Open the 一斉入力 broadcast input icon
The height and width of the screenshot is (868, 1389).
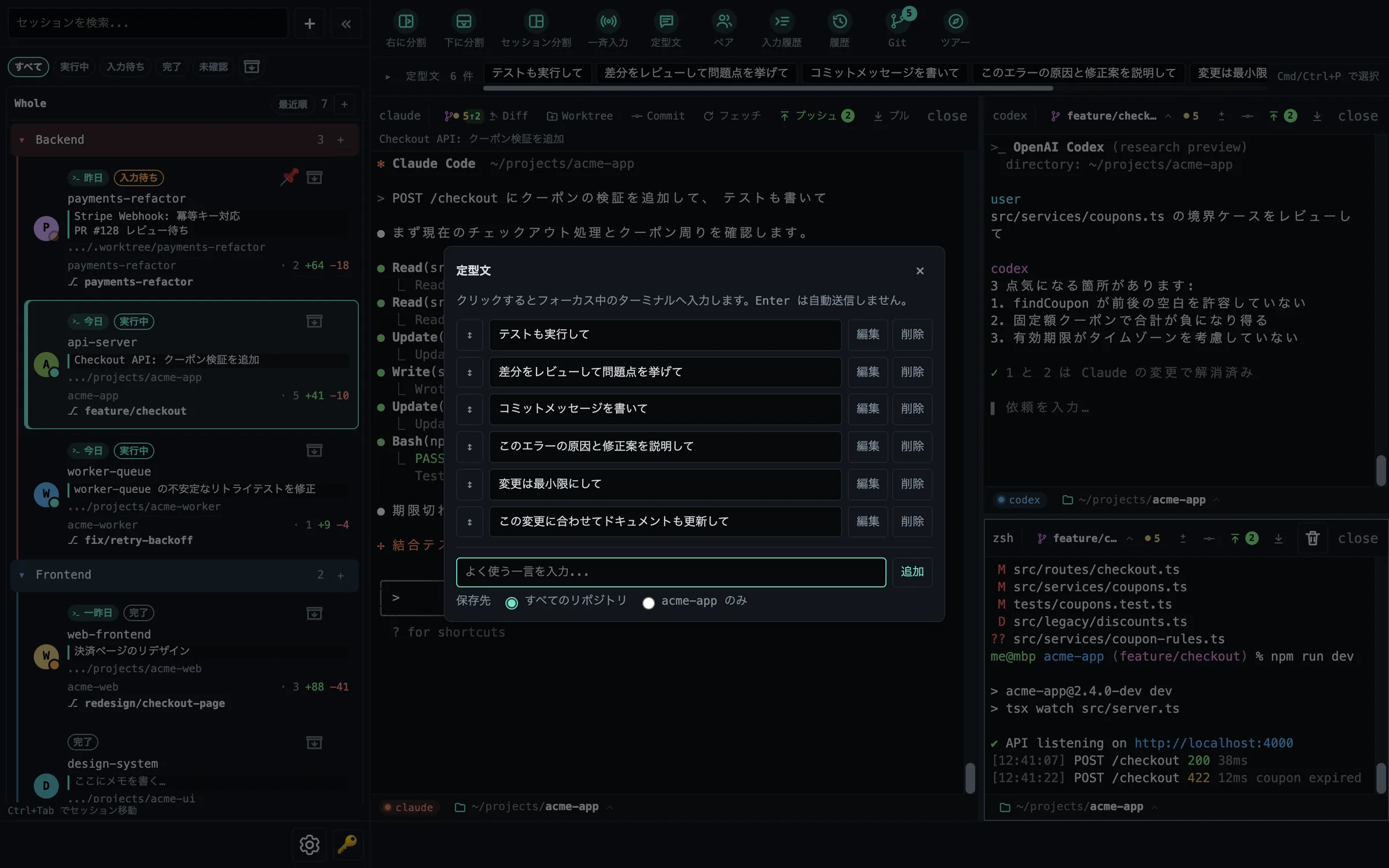(608, 22)
